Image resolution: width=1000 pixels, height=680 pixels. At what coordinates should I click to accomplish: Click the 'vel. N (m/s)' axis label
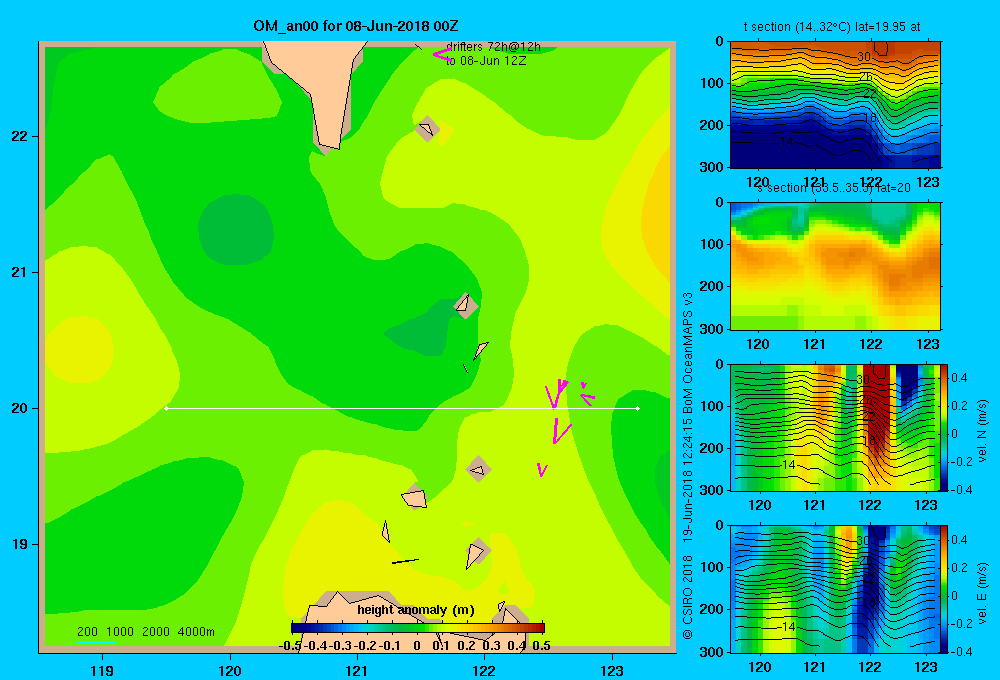point(982,431)
